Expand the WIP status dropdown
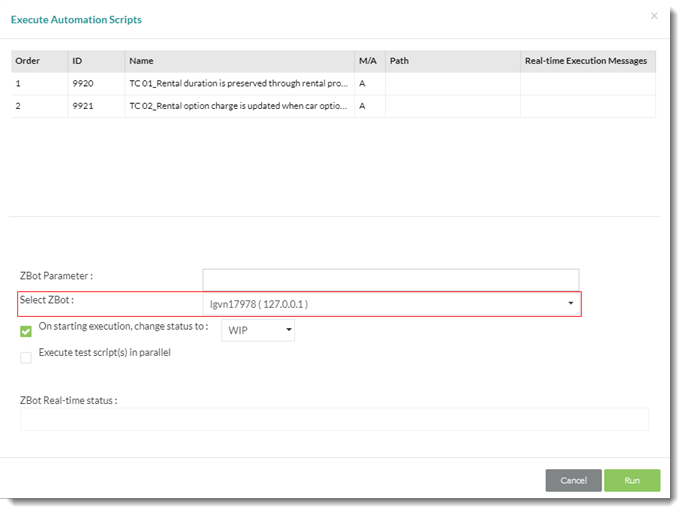The width and height of the screenshot is (685, 515). (258, 330)
